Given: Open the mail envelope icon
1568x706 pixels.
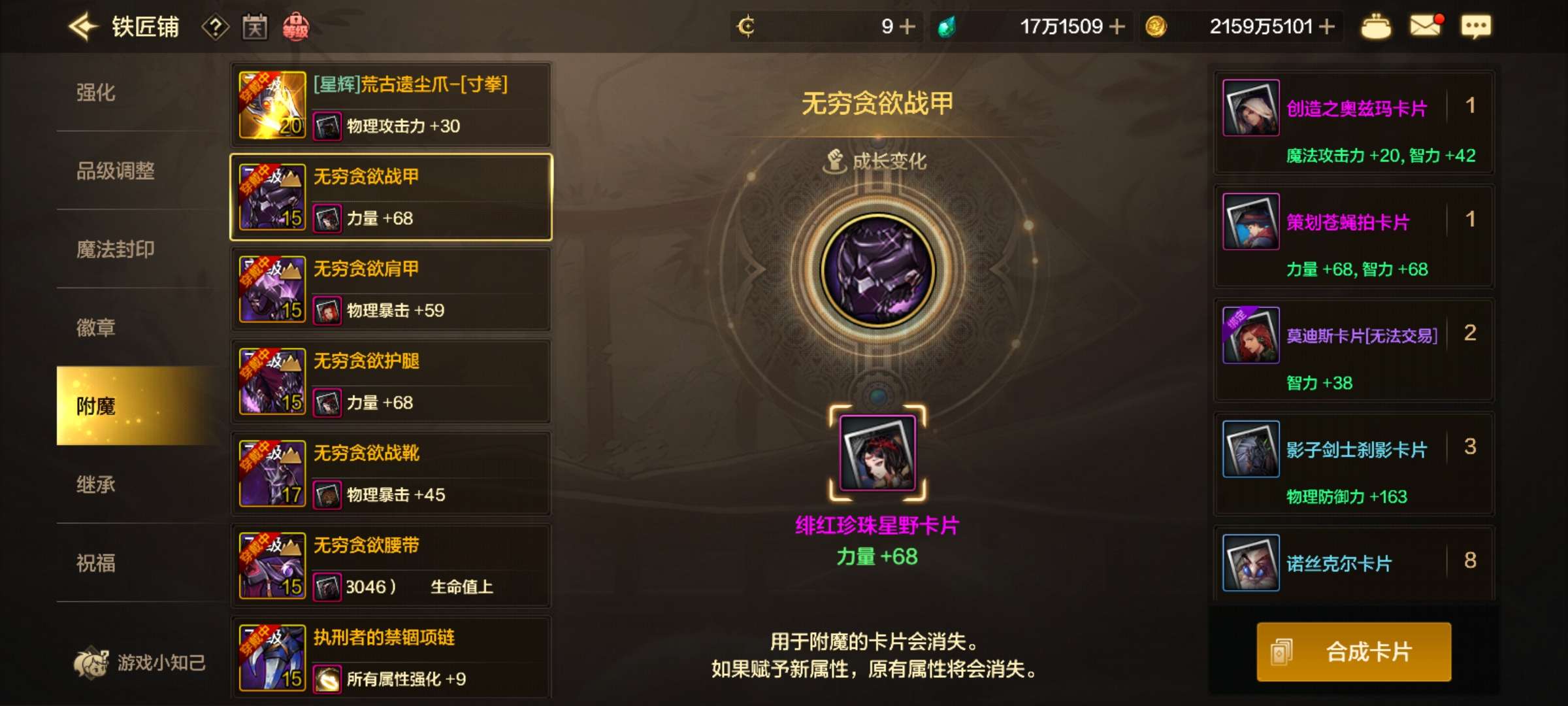Looking at the screenshot, I should pyautogui.click(x=1426, y=27).
